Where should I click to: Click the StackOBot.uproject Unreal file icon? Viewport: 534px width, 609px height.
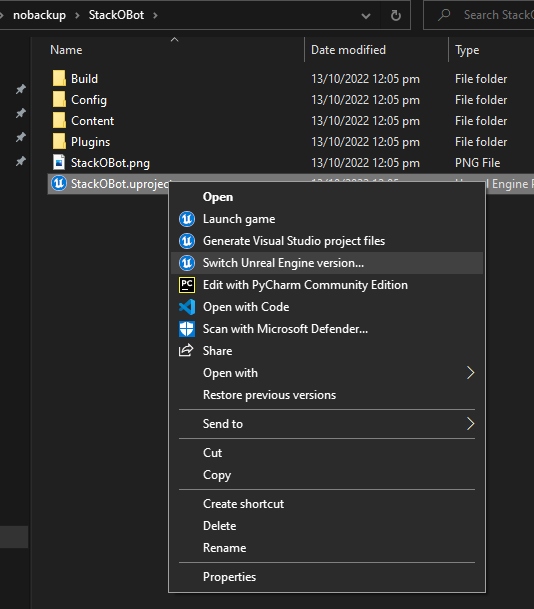[59, 183]
